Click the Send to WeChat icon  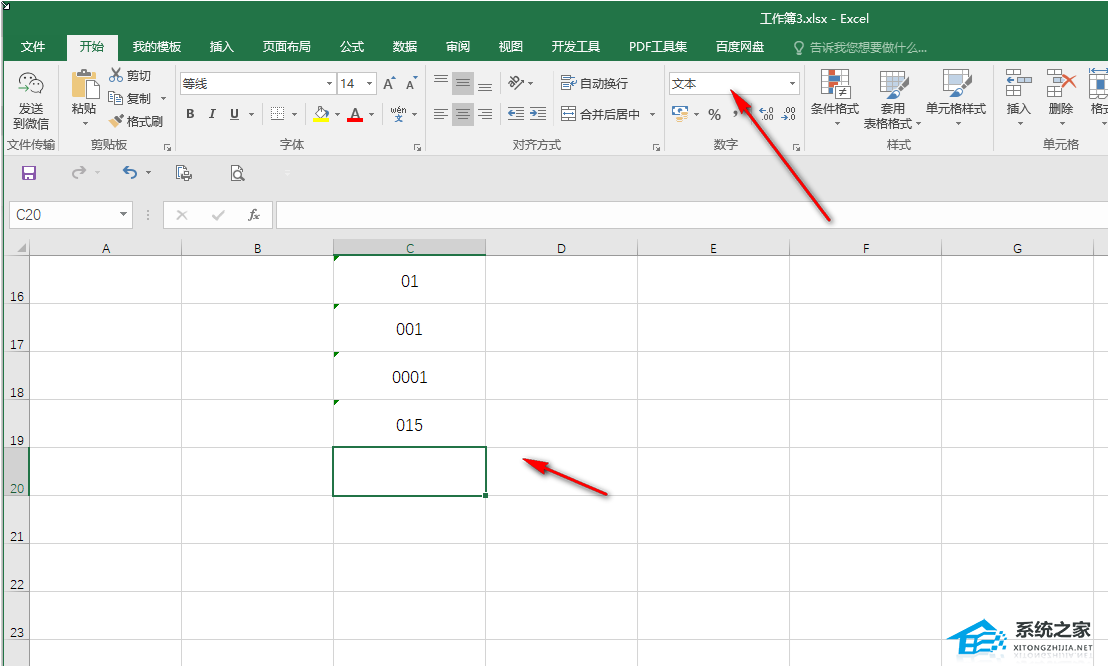30,100
